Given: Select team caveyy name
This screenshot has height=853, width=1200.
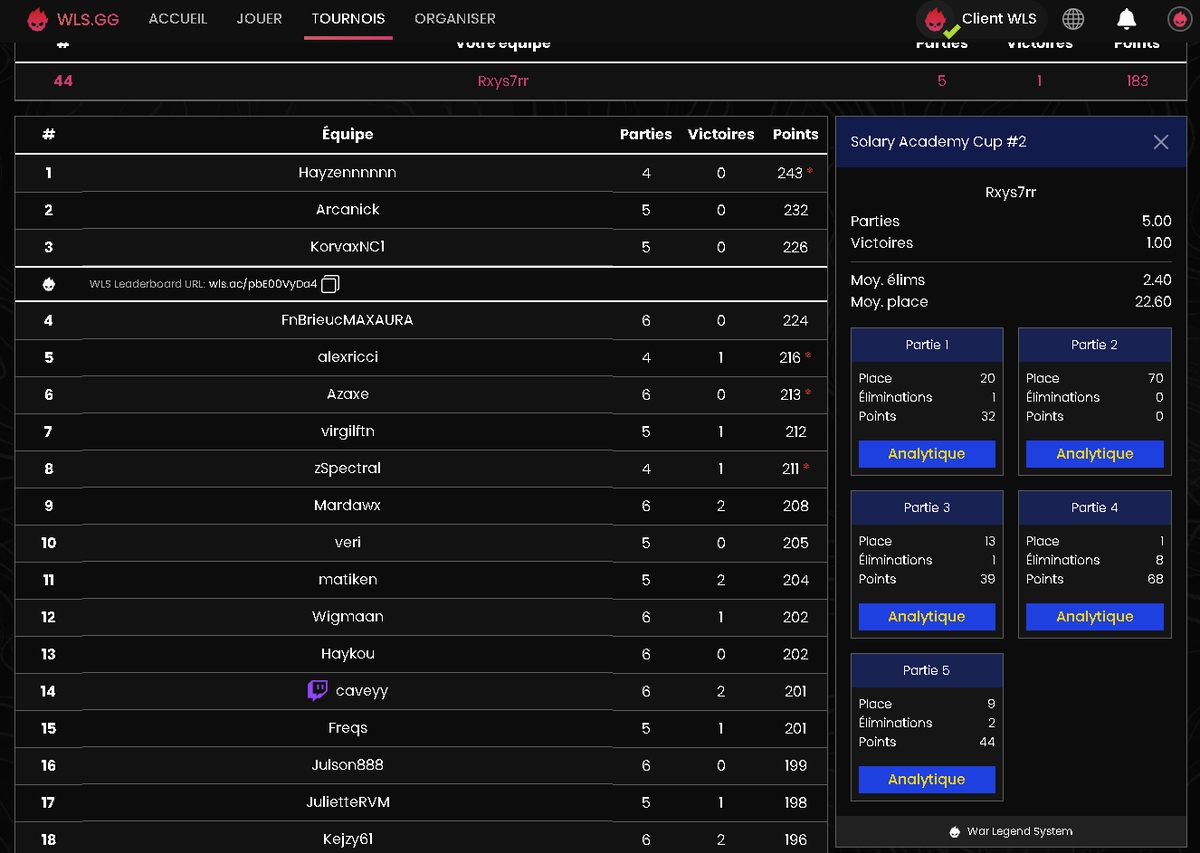Looking at the screenshot, I should pyautogui.click(x=362, y=691).
